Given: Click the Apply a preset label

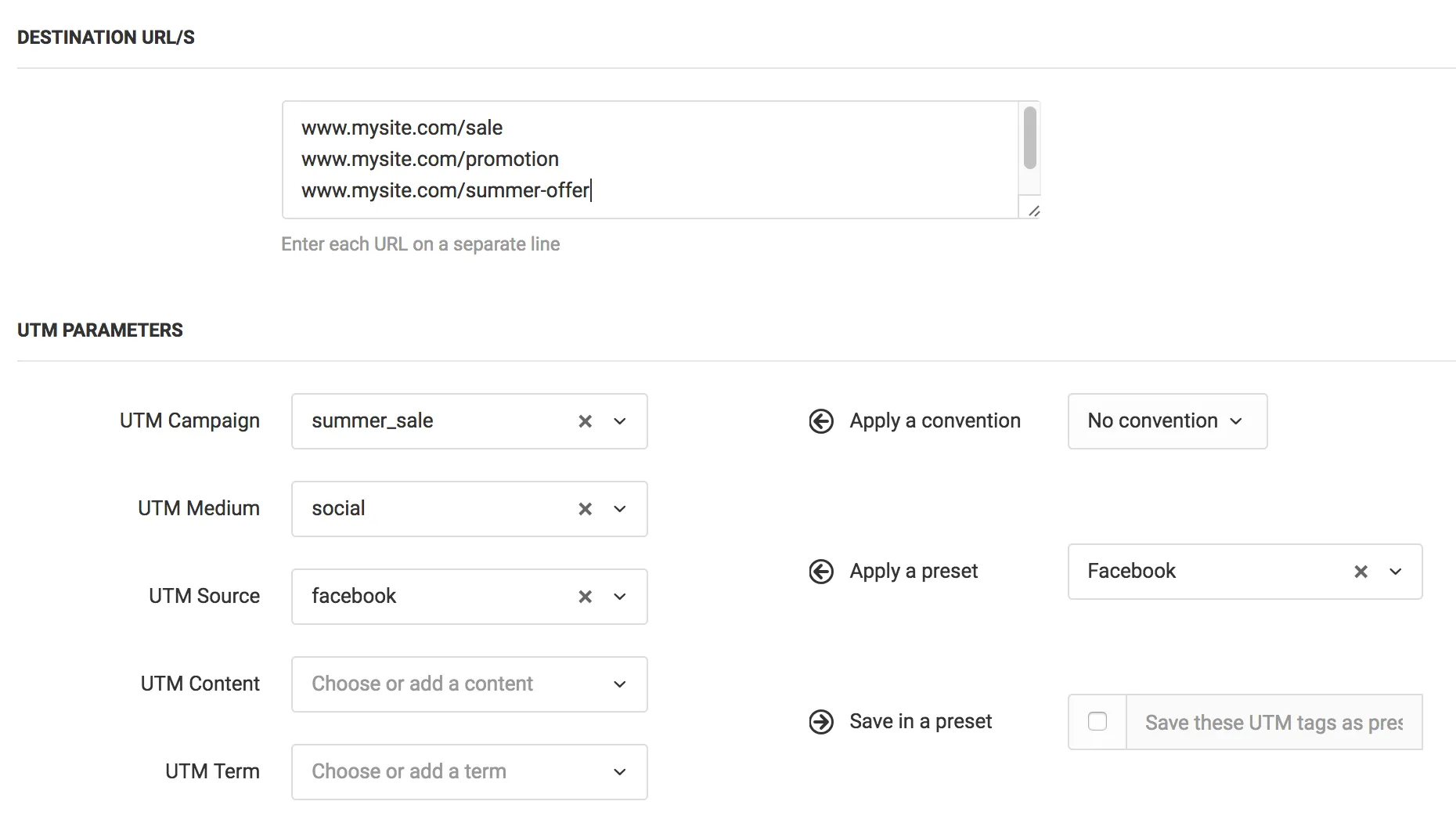Looking at the screenshot, I should [913, 572].
